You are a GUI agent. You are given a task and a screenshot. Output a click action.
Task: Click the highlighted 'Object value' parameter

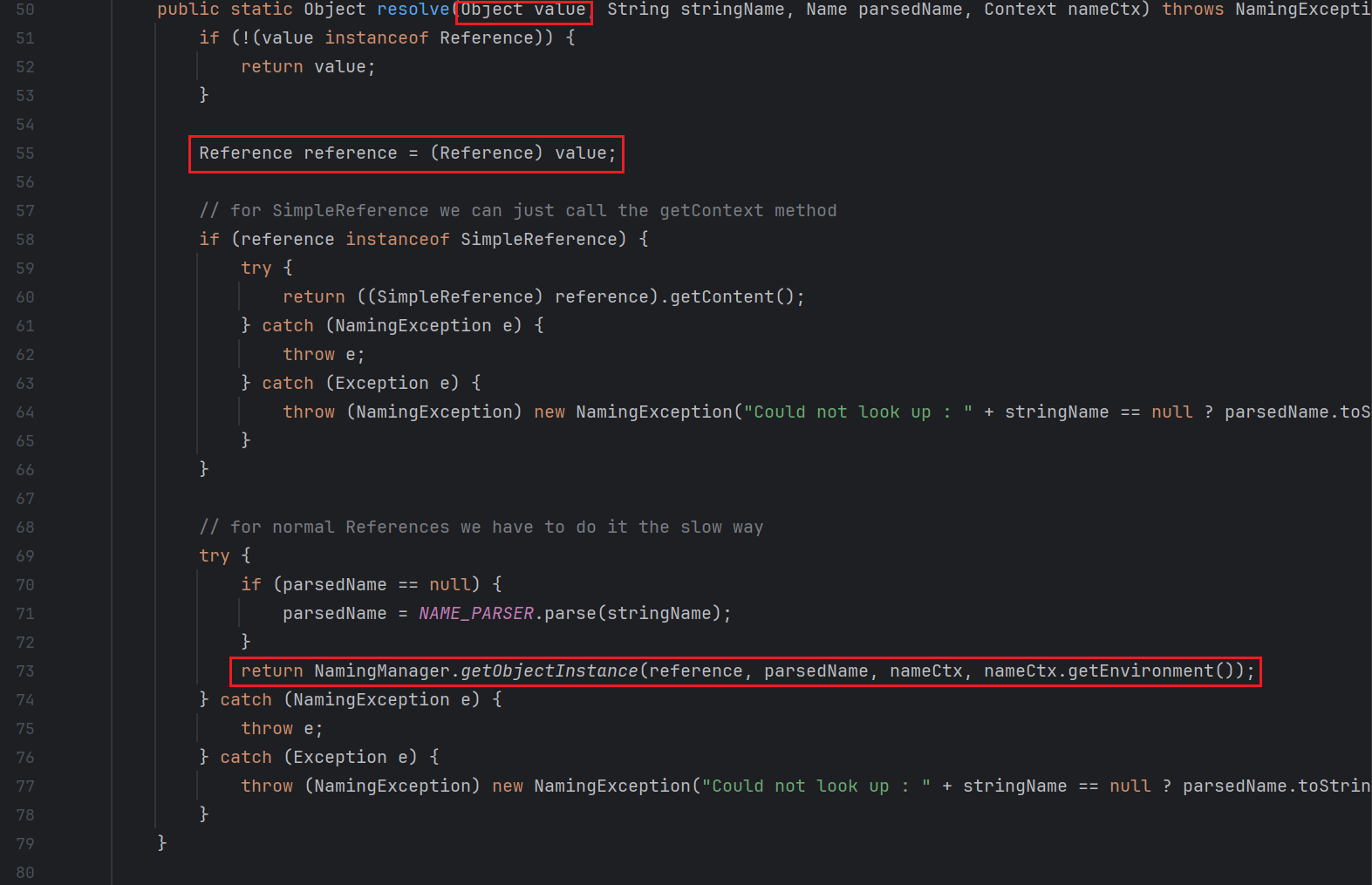(x=523, y=10)
